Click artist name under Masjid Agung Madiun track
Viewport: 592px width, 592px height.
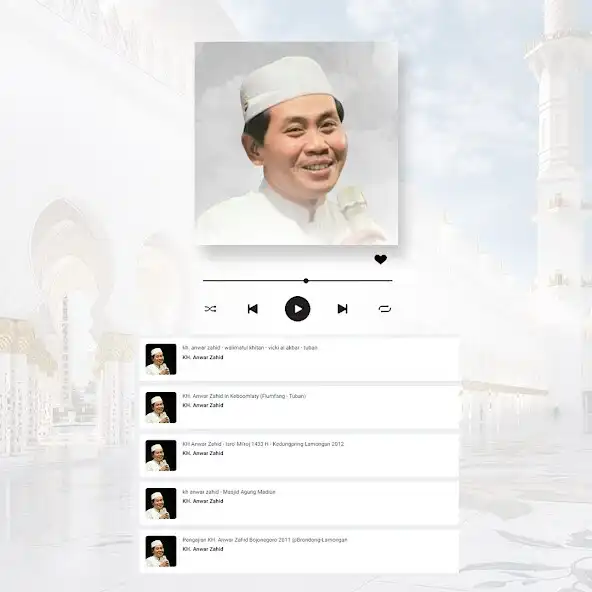[203, 501]
